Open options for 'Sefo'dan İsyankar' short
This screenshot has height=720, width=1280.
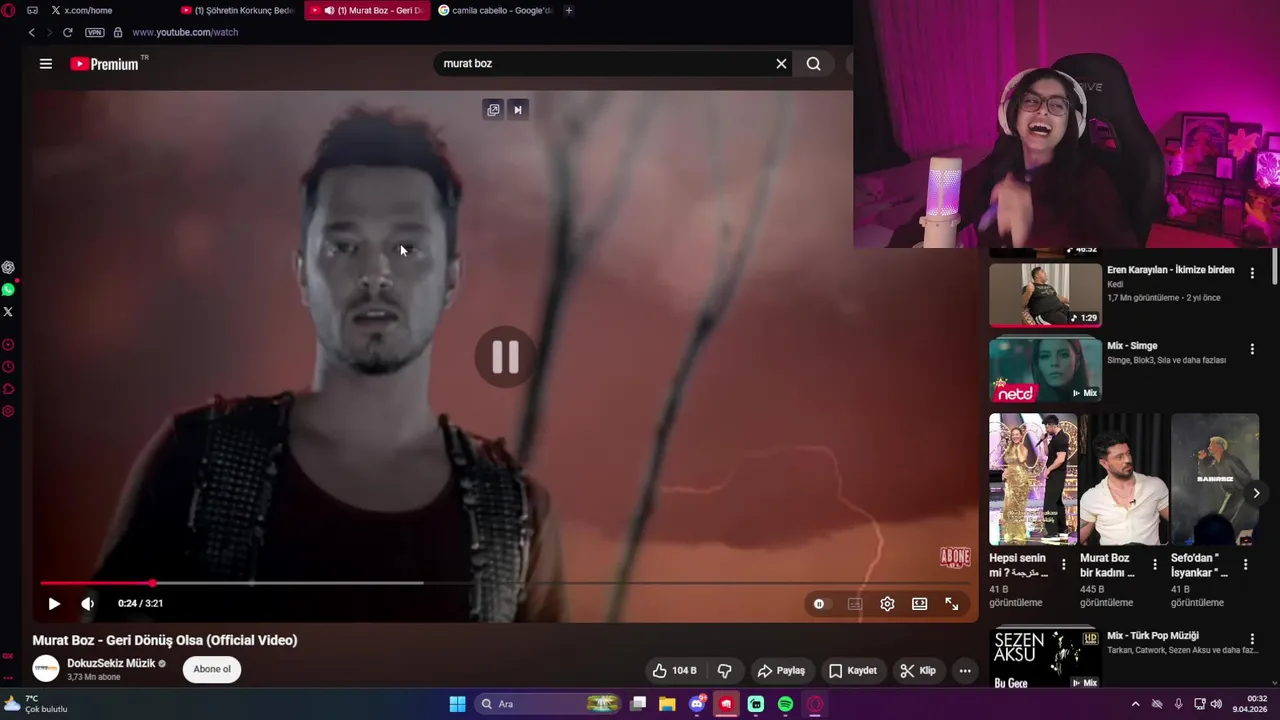point(1245,565)
